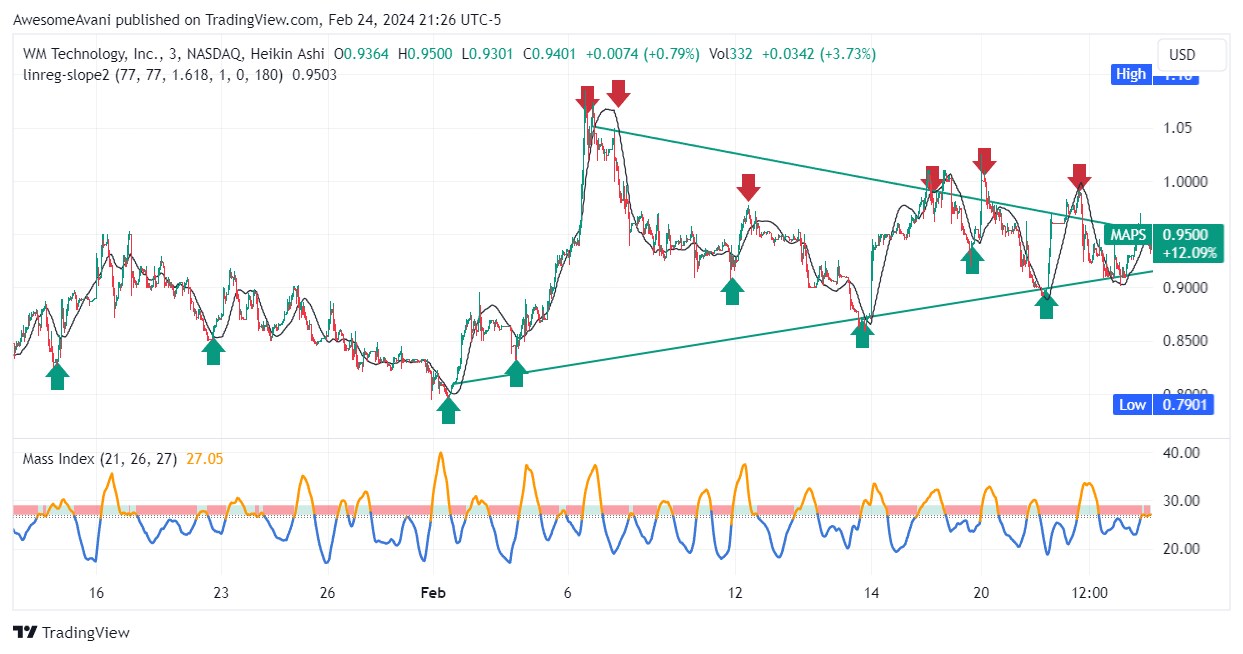The image size is (1243, 654).
Task: Click the Feb label on time axis
Action: 432,593
